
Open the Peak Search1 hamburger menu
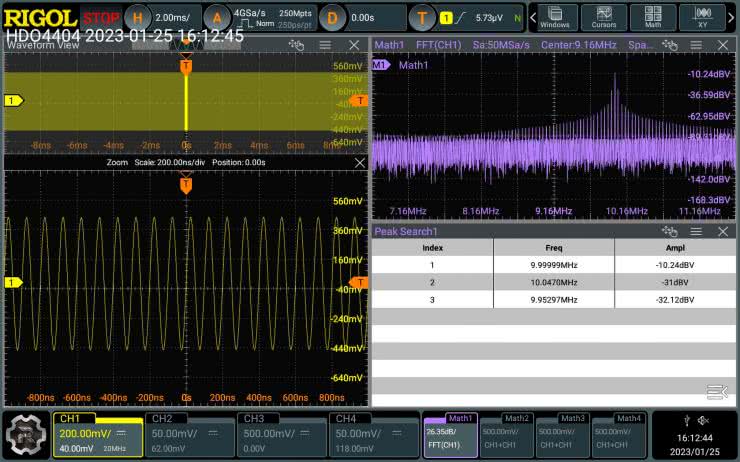click(x=696, y=231)
